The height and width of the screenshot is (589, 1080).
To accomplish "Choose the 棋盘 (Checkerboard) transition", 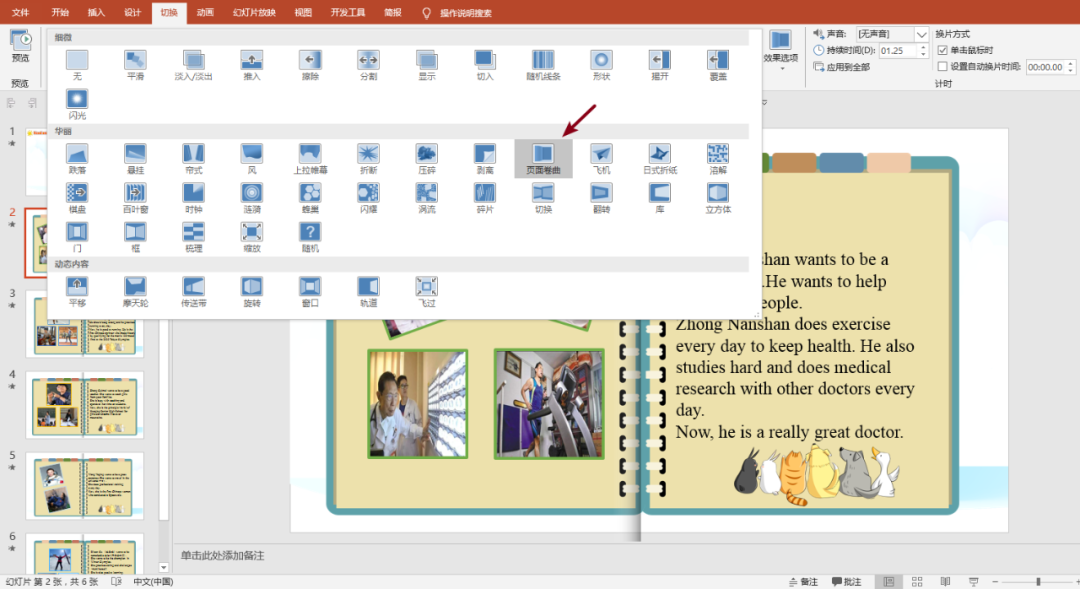I will [77, 198].
